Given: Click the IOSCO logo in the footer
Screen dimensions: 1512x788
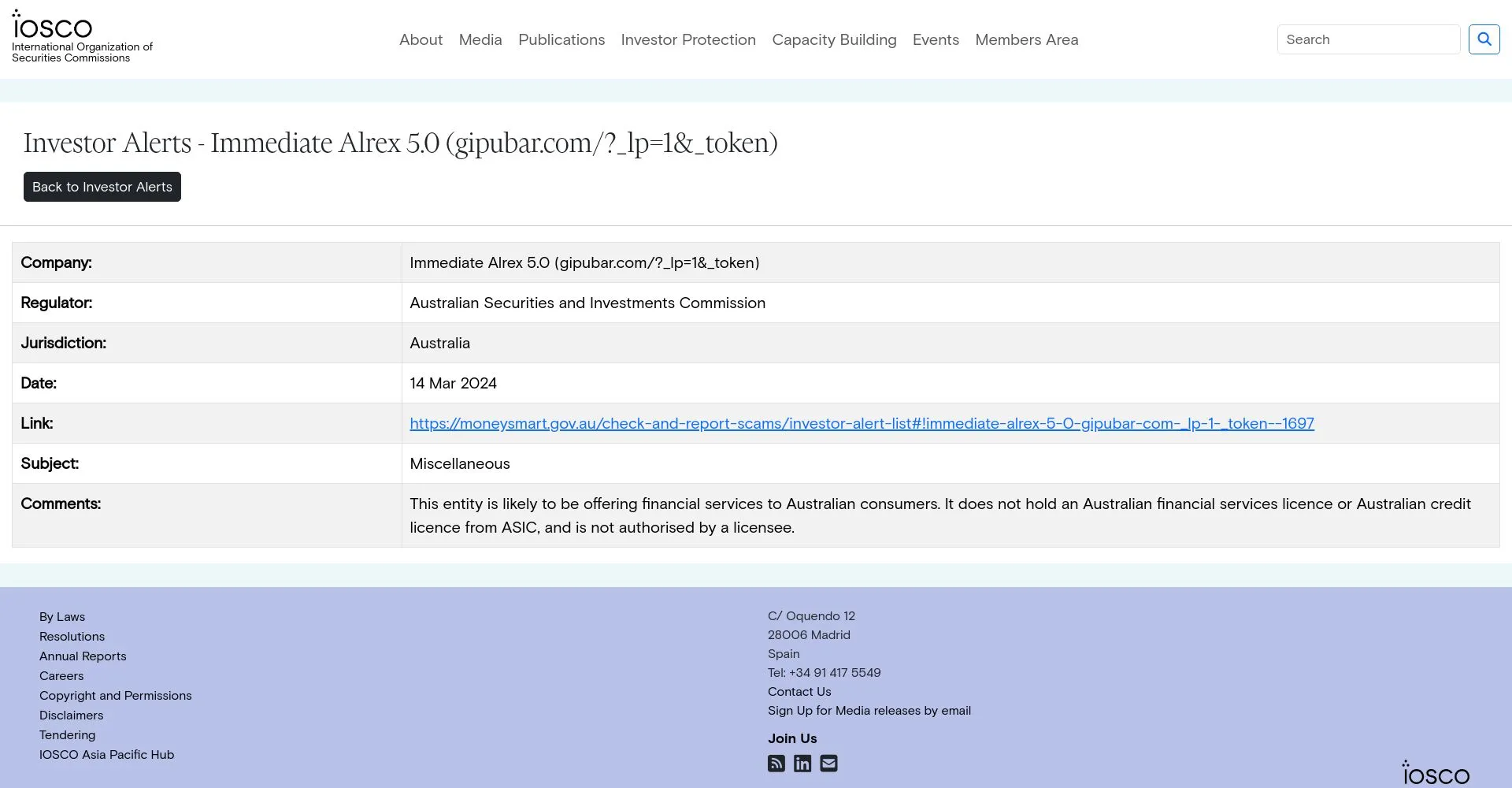Looking at the screenshot, I should pyautogui.click(x=1436, y=773).
